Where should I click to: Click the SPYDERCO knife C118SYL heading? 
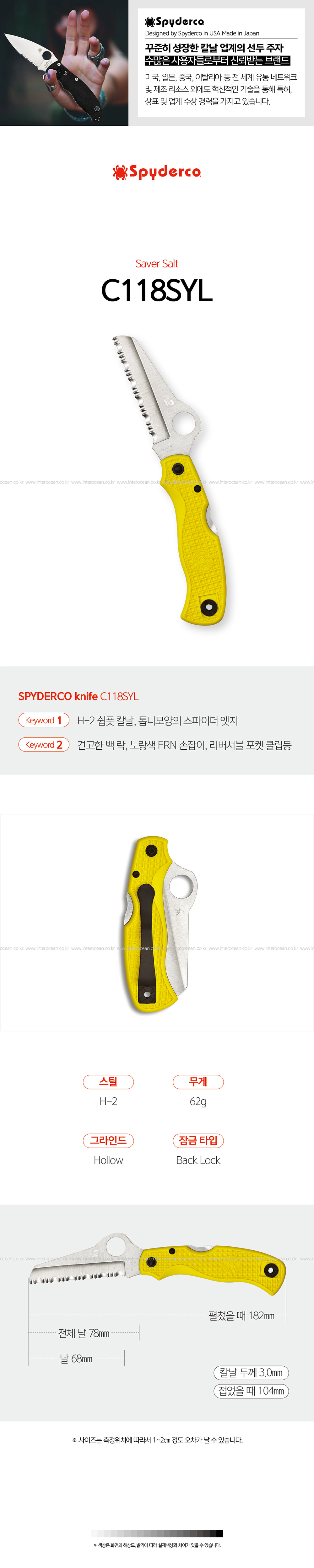[78, 696]
